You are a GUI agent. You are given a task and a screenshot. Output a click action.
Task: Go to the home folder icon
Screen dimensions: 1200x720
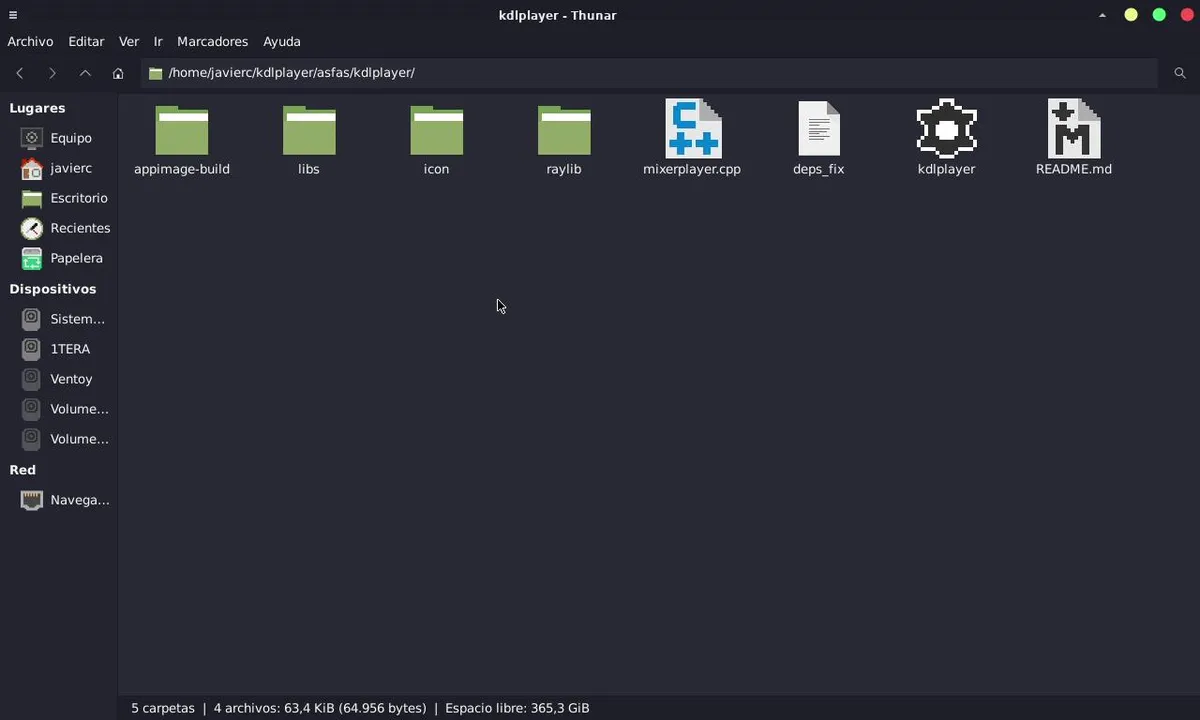[x=118, y=73]
